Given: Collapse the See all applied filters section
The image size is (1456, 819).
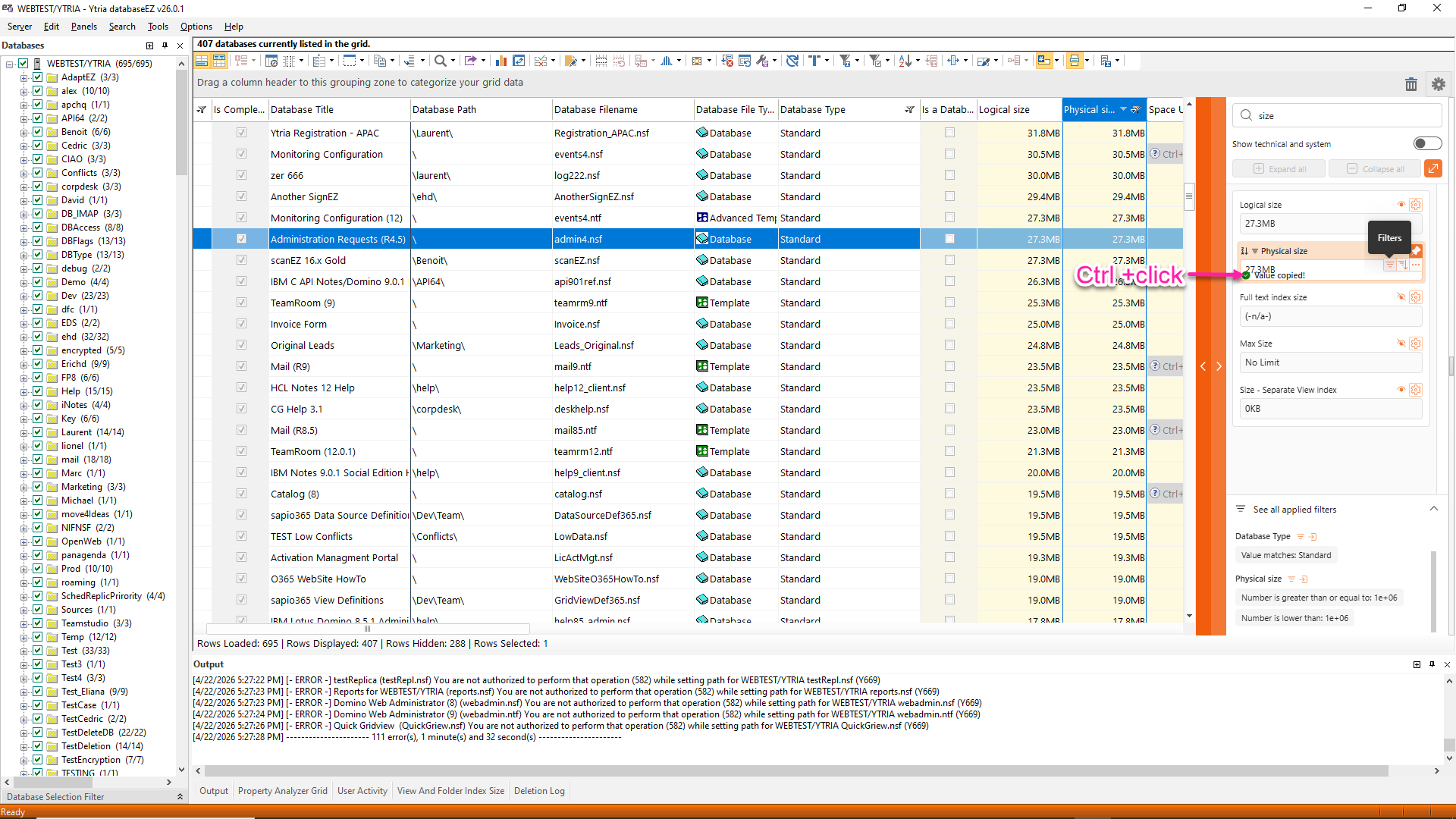Looking at the screenshot, I should click(x=1433, y=509).
